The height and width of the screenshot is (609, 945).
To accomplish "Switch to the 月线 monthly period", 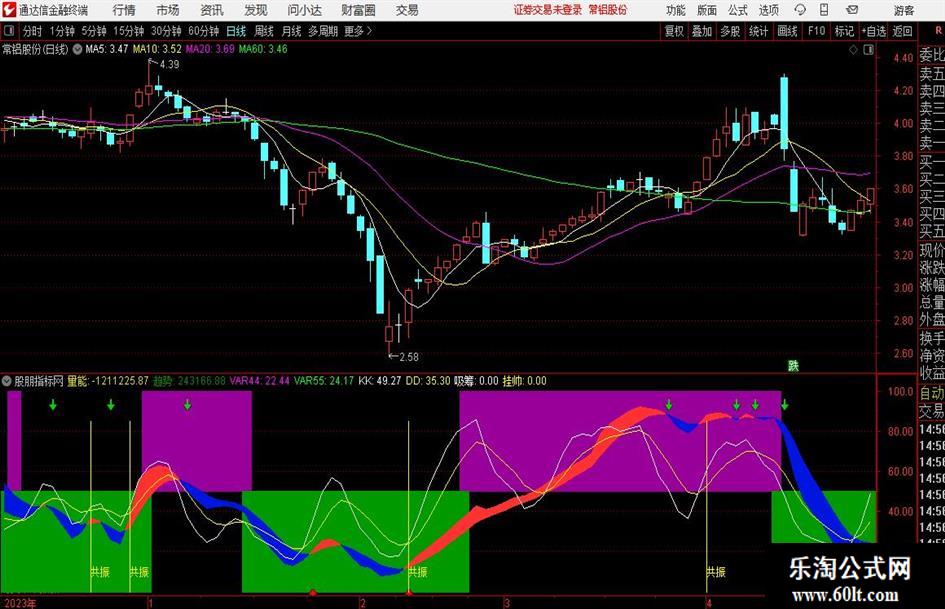I will tap(292, 31).
